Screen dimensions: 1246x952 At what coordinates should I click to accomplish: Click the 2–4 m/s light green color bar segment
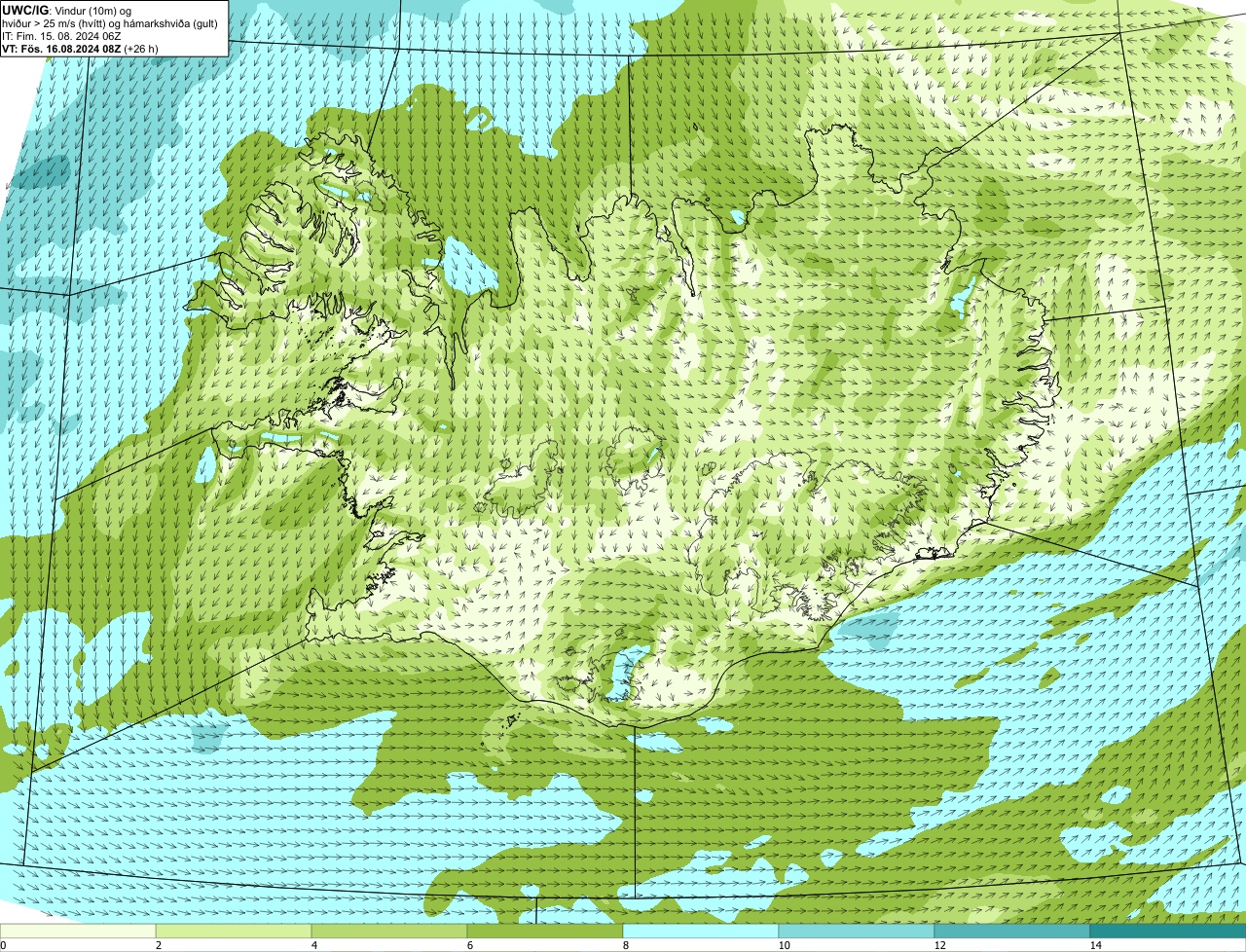(x=234, y=931)
